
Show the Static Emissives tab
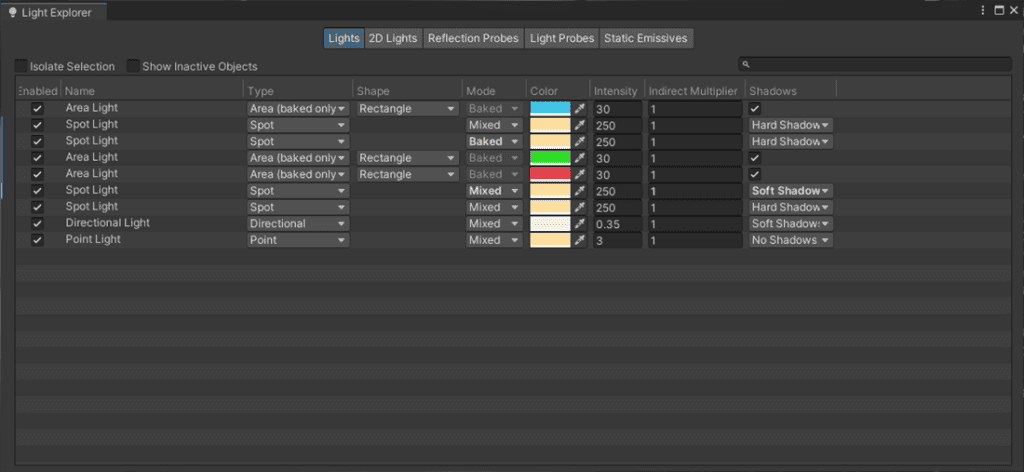[646, 39]
